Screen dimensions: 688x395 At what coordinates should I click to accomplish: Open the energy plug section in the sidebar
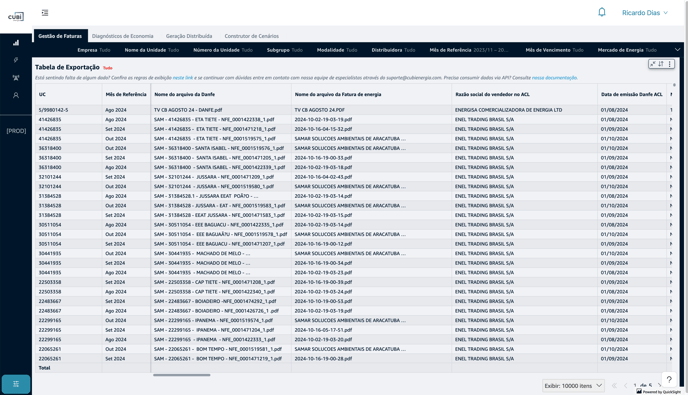click(16, 60)
